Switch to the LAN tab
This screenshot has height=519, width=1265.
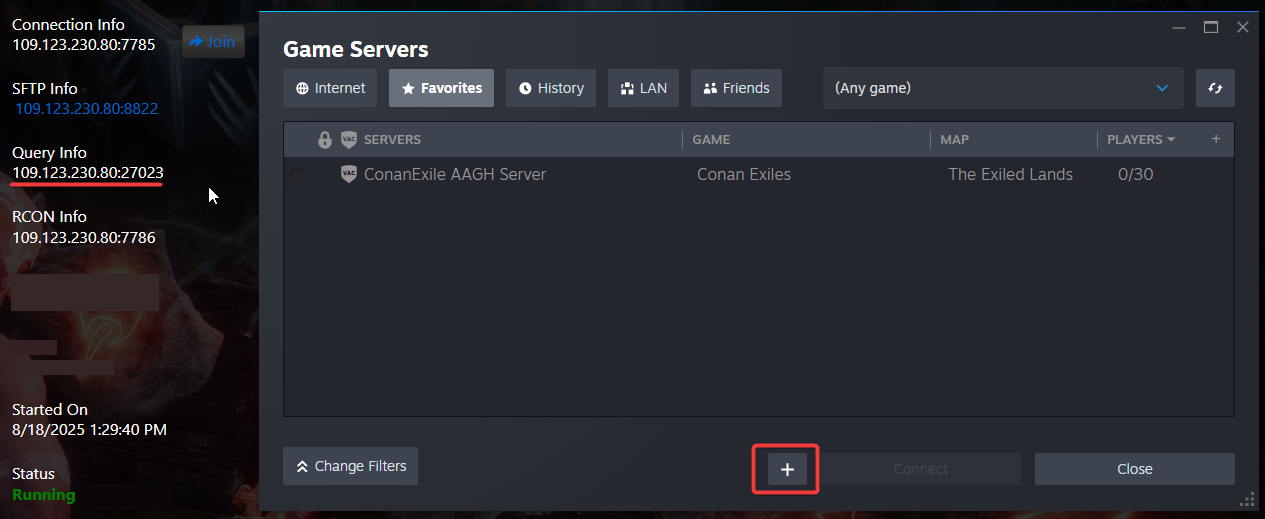[x=643, y=88]
